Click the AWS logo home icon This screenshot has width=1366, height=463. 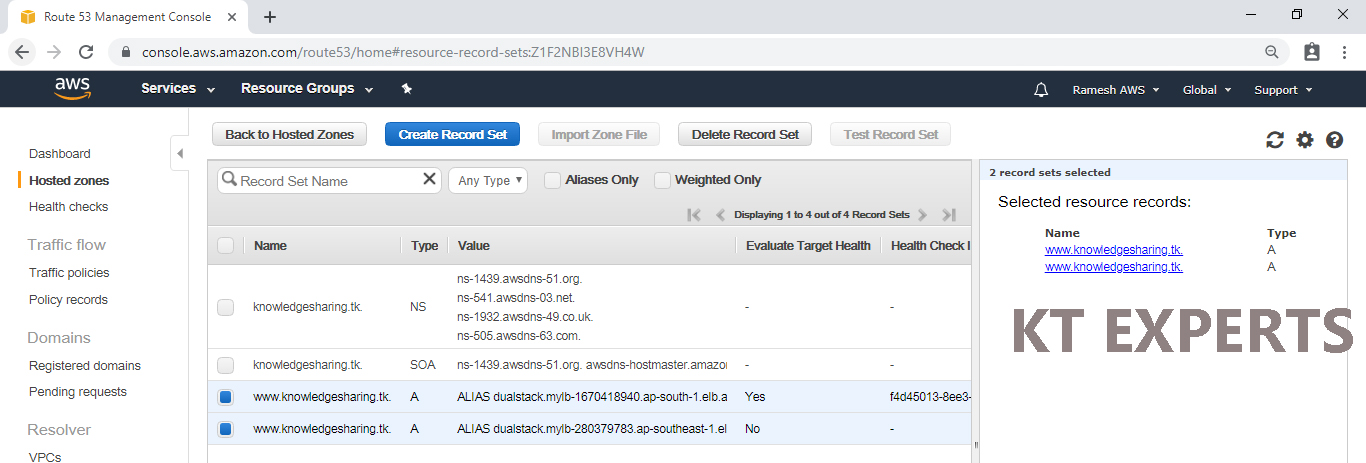click(72, 89)
